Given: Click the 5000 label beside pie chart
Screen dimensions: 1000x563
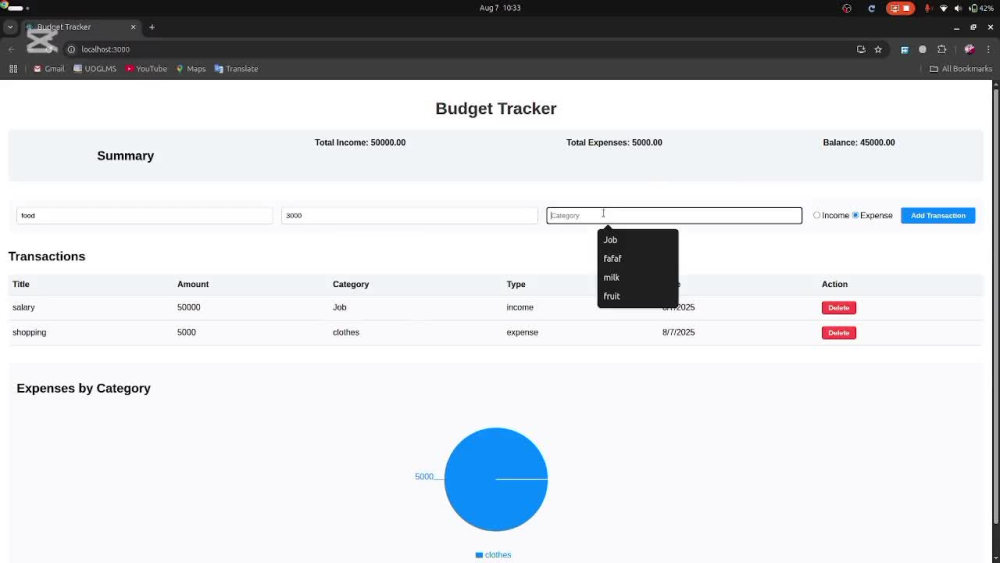Looking at the screenshot, I should (x=424, y=476).
